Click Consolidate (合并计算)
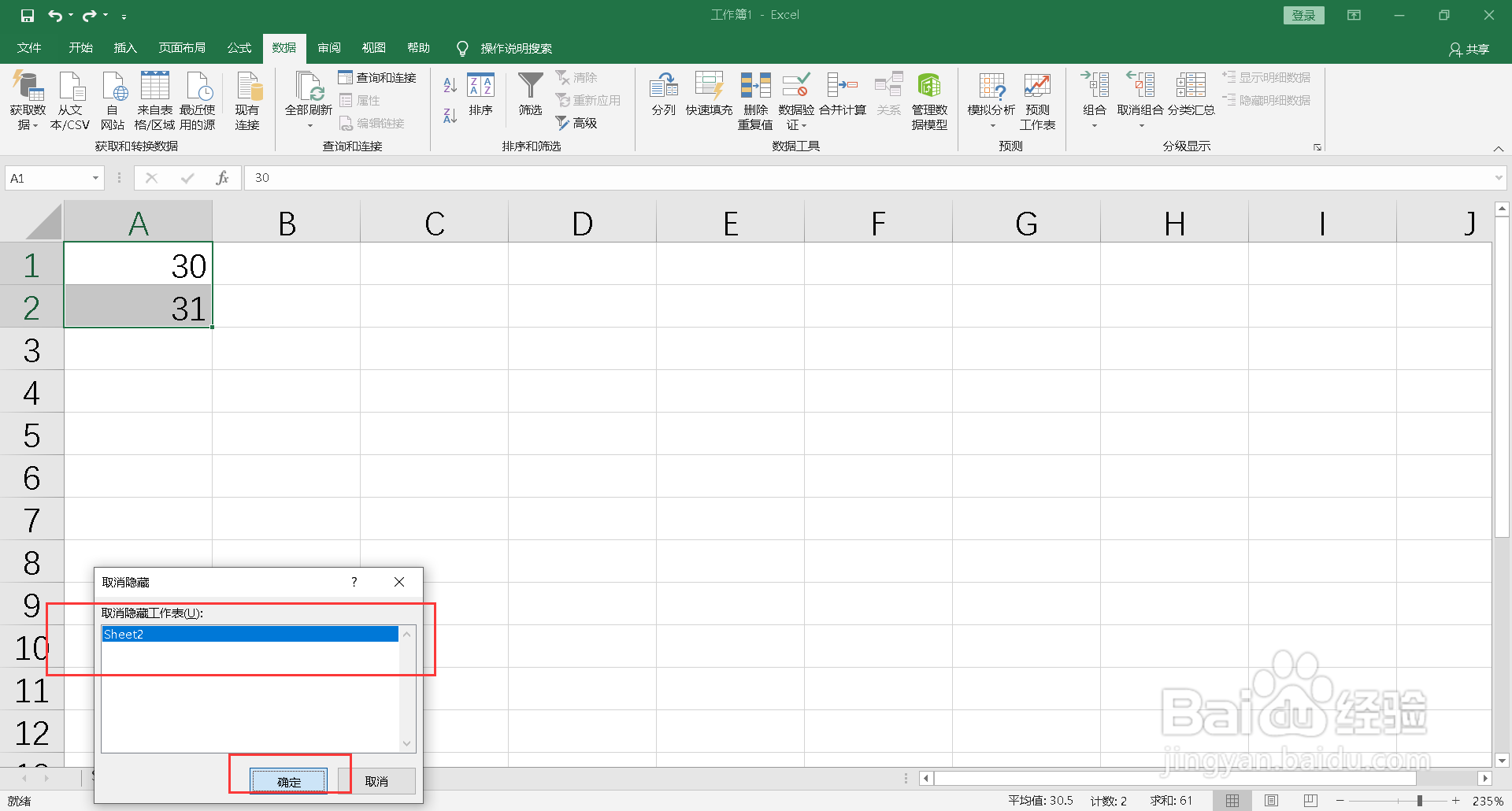 (843, 94)
